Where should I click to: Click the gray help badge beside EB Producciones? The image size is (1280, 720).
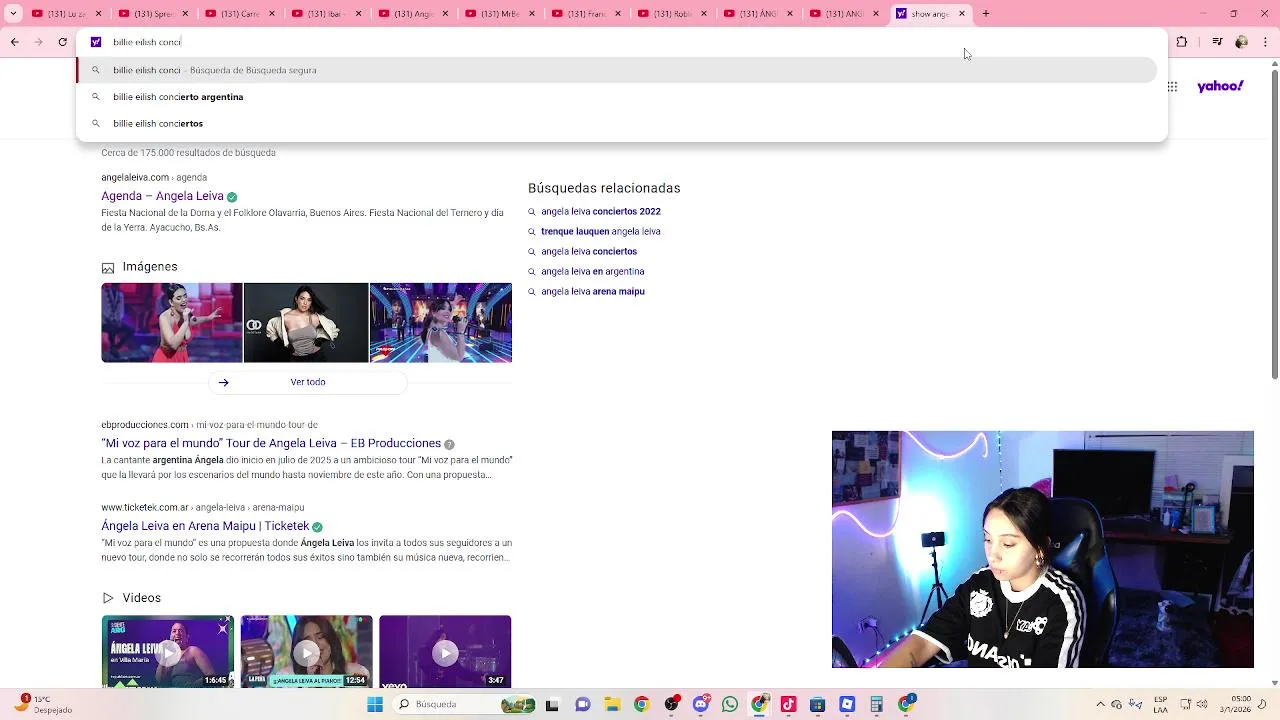[x=449, y=444]
